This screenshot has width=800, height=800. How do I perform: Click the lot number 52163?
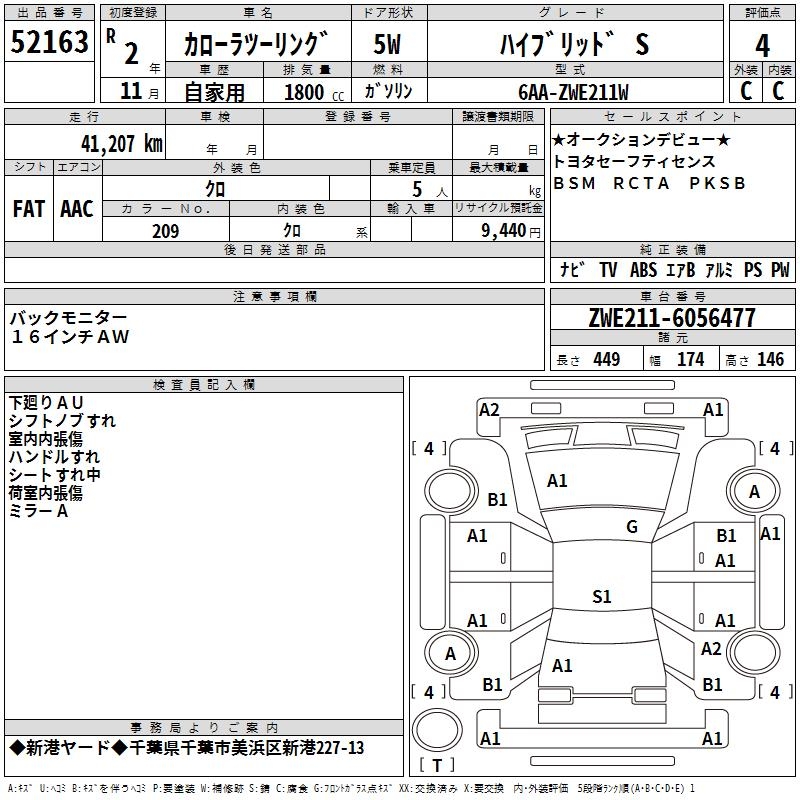(50, 43)
